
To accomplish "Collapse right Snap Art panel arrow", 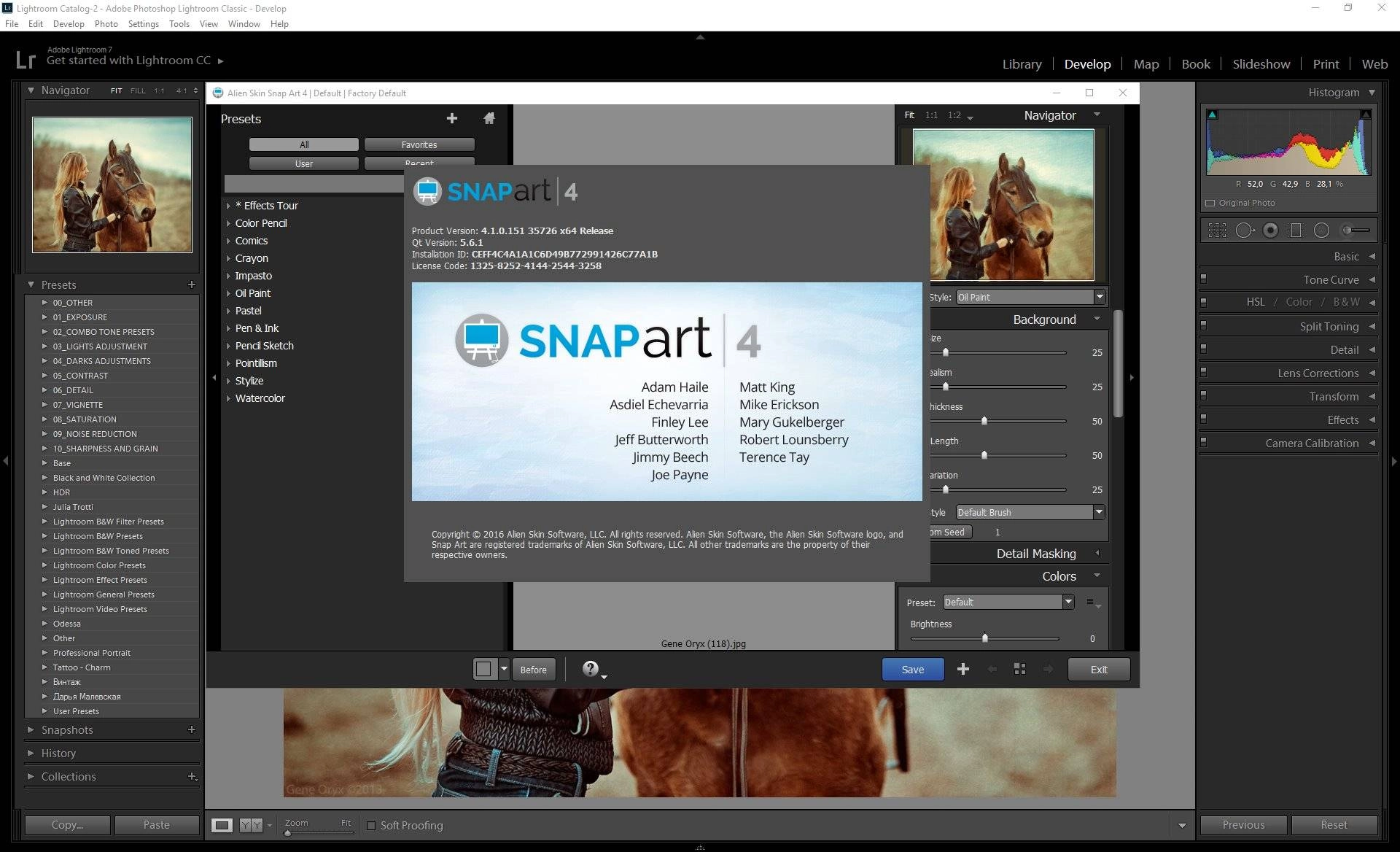I will 1132,377.
